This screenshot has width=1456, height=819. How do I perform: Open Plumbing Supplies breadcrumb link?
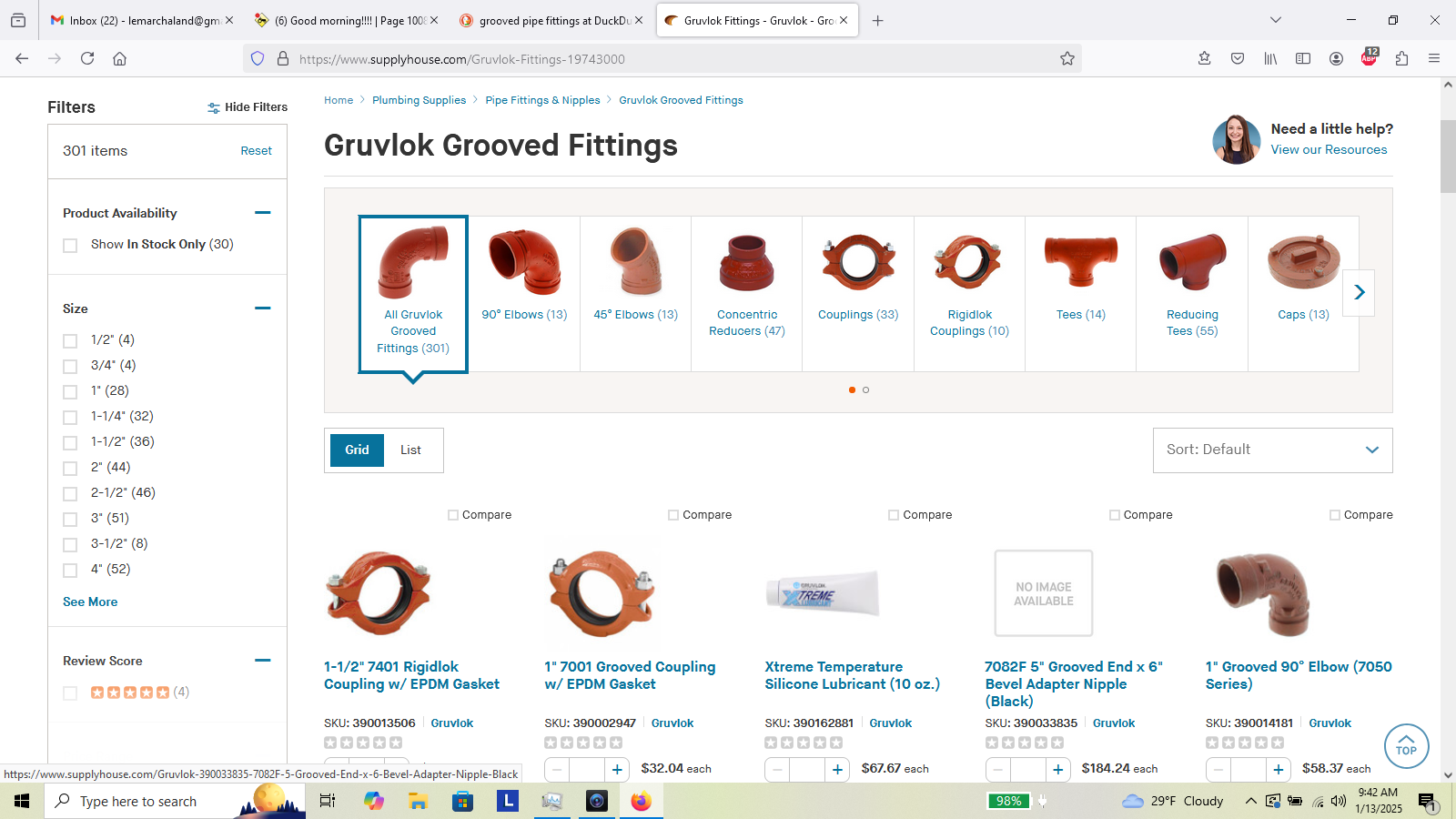[419, 100]
